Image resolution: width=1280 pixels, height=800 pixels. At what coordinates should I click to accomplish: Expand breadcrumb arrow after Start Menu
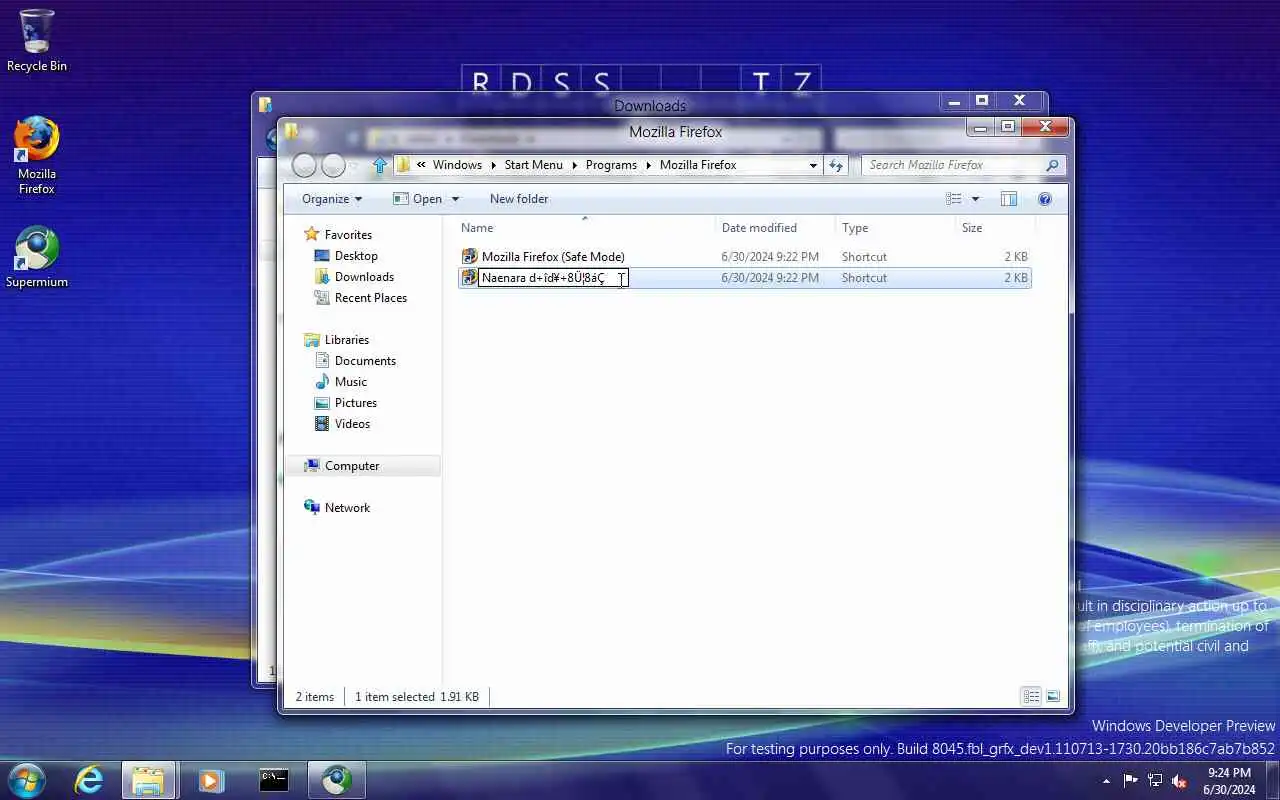[x=574, y=165]
